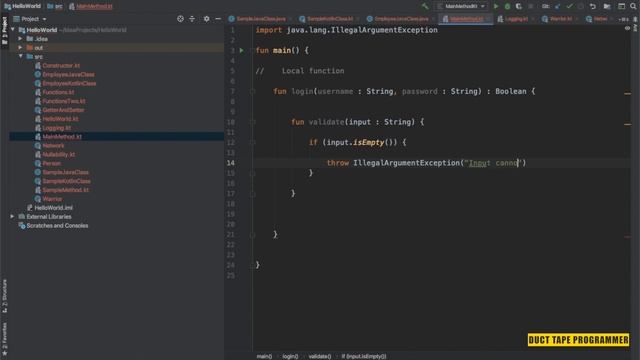Viewport: 640px width, 360px height.
Task: Open Project Structure folder icon in toolbar
Action: [607, 6]
